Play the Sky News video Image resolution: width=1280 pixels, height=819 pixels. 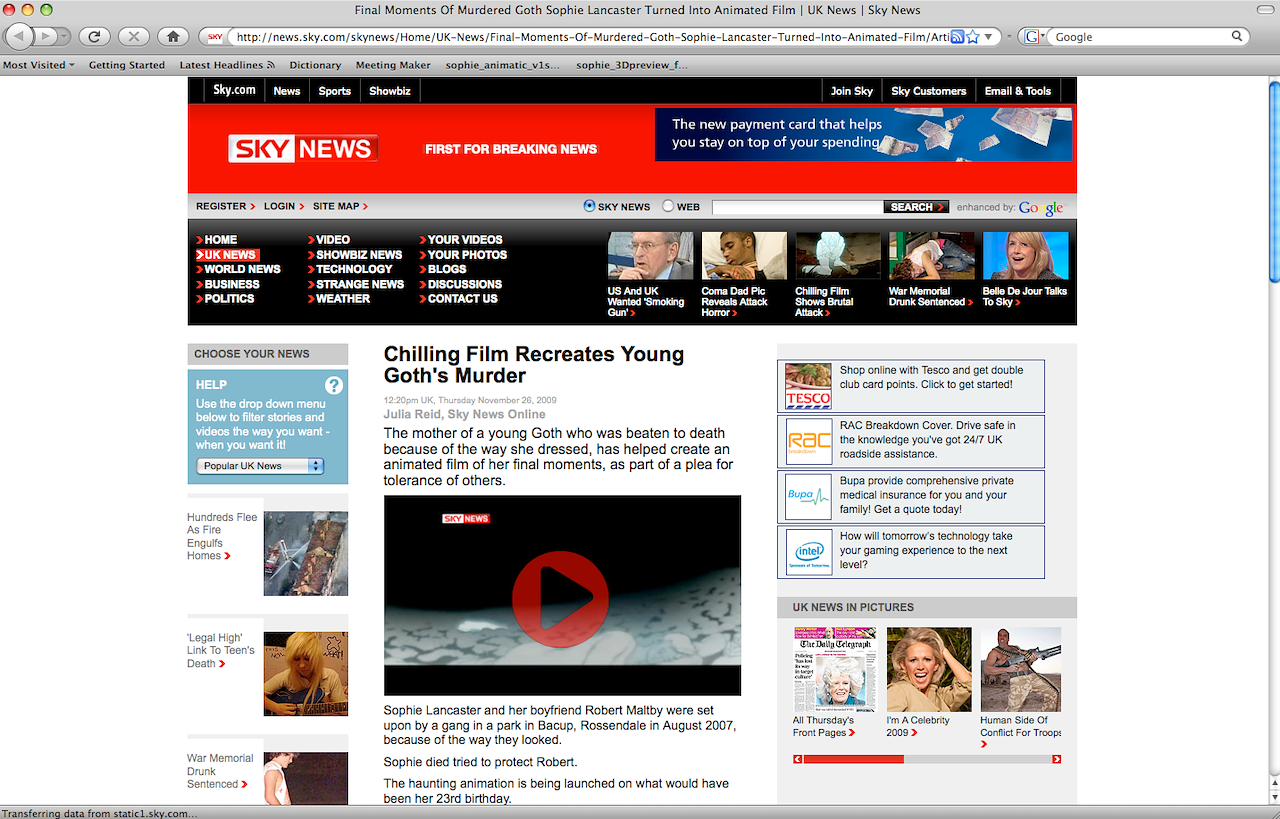tap(560, 597)
